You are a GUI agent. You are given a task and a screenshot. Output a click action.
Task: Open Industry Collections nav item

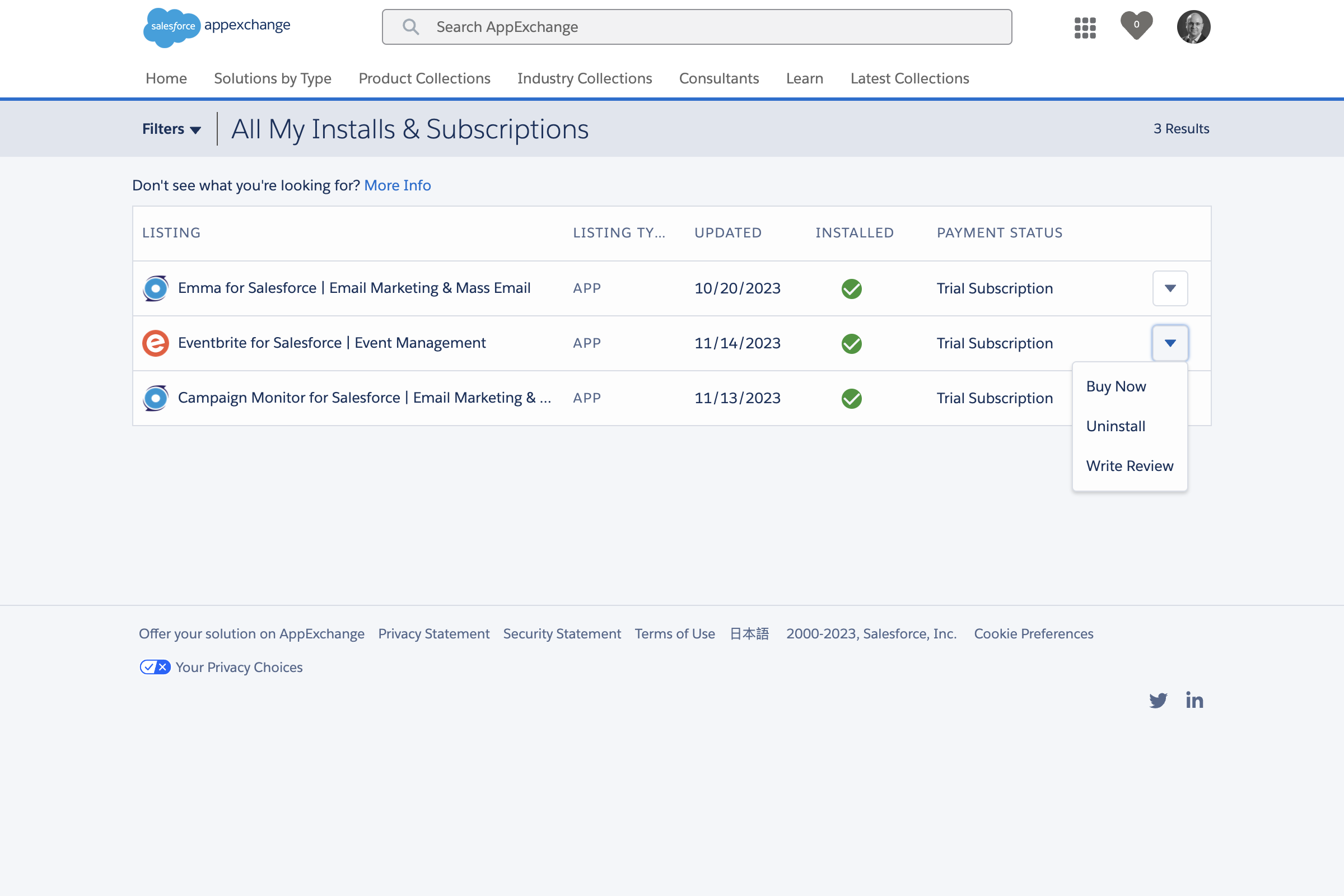point(585,78)
